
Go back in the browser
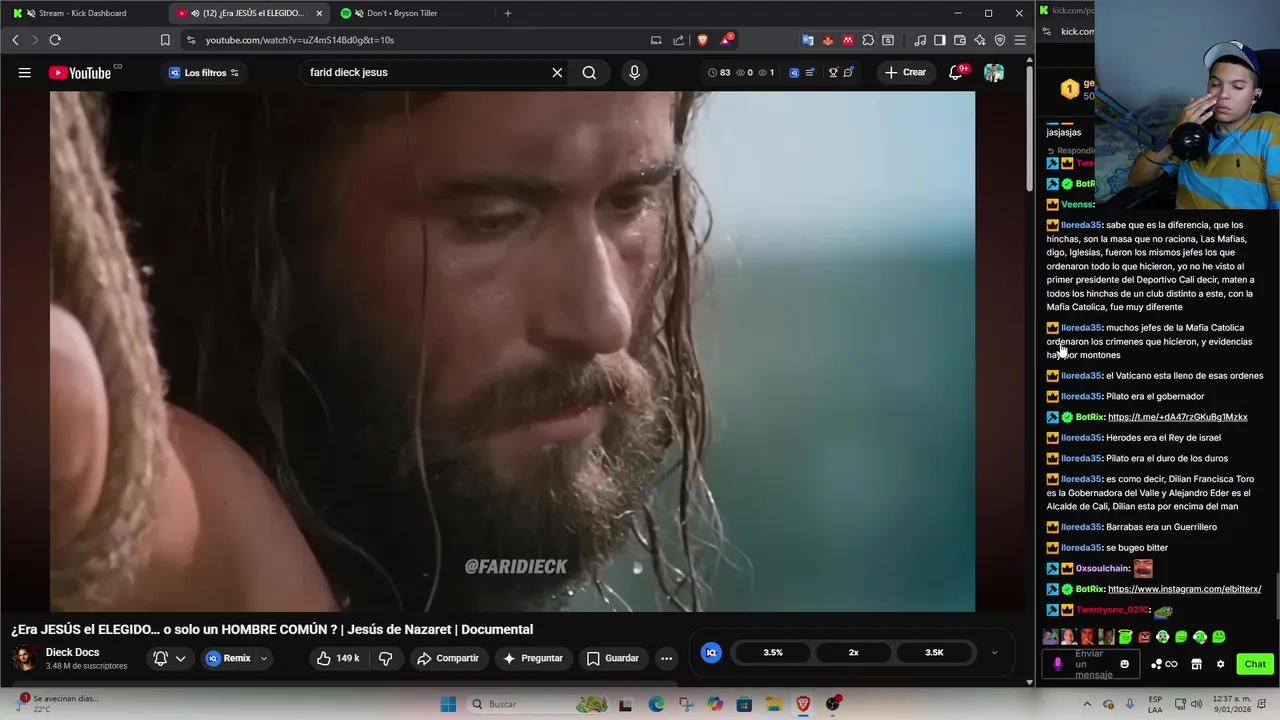point(15,40)
